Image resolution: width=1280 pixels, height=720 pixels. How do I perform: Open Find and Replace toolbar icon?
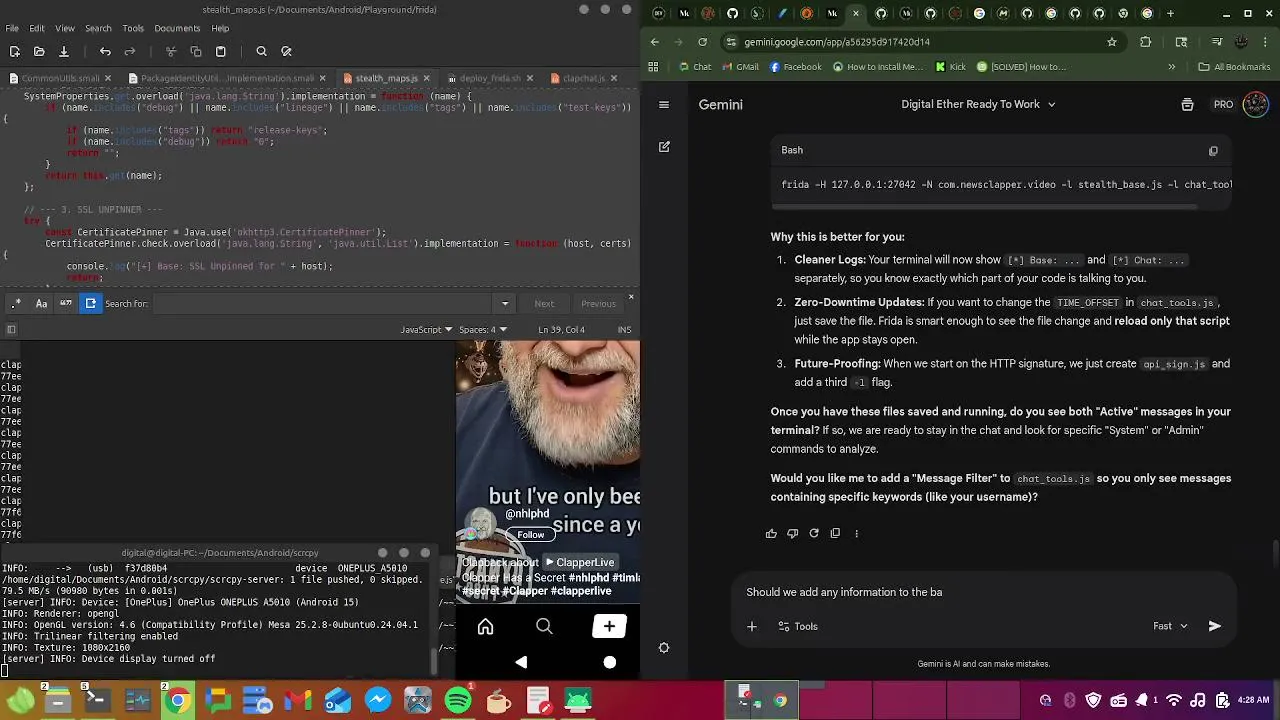point(286,51)
